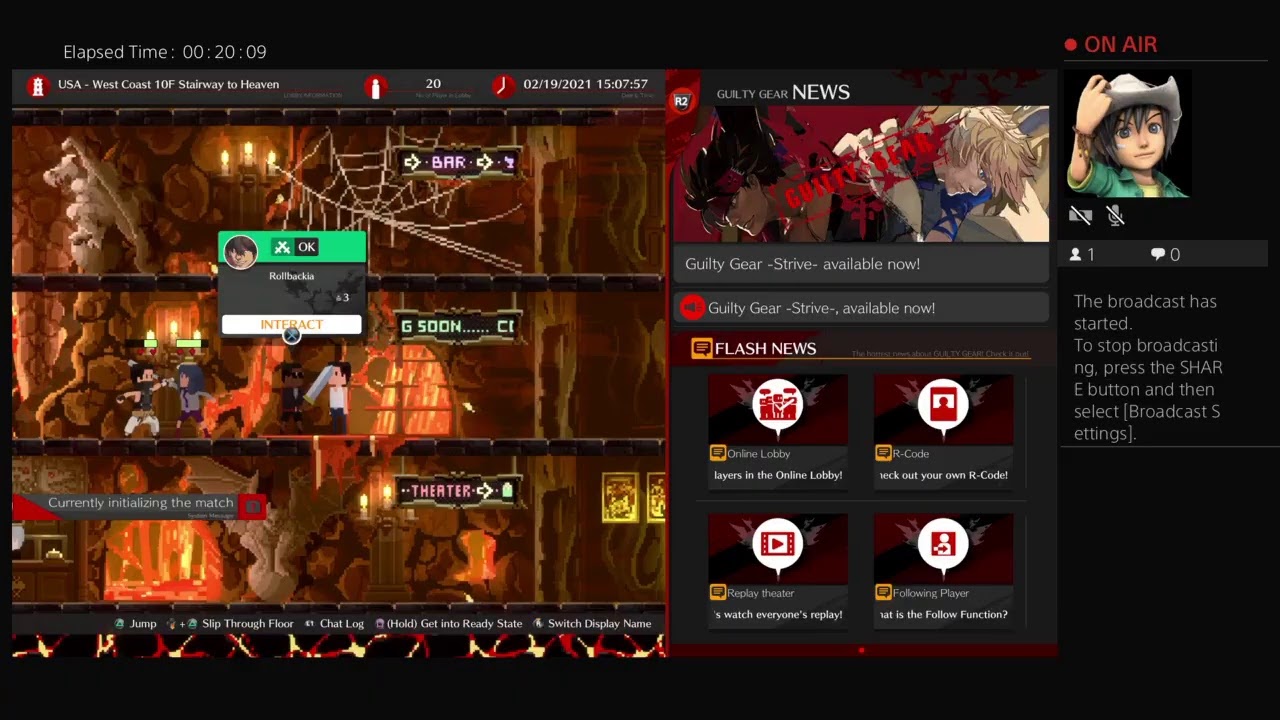The width and height of the screenshot is (1280, 720).
Task: Click the square button icon for Ready State
Action: coord(380,623)
